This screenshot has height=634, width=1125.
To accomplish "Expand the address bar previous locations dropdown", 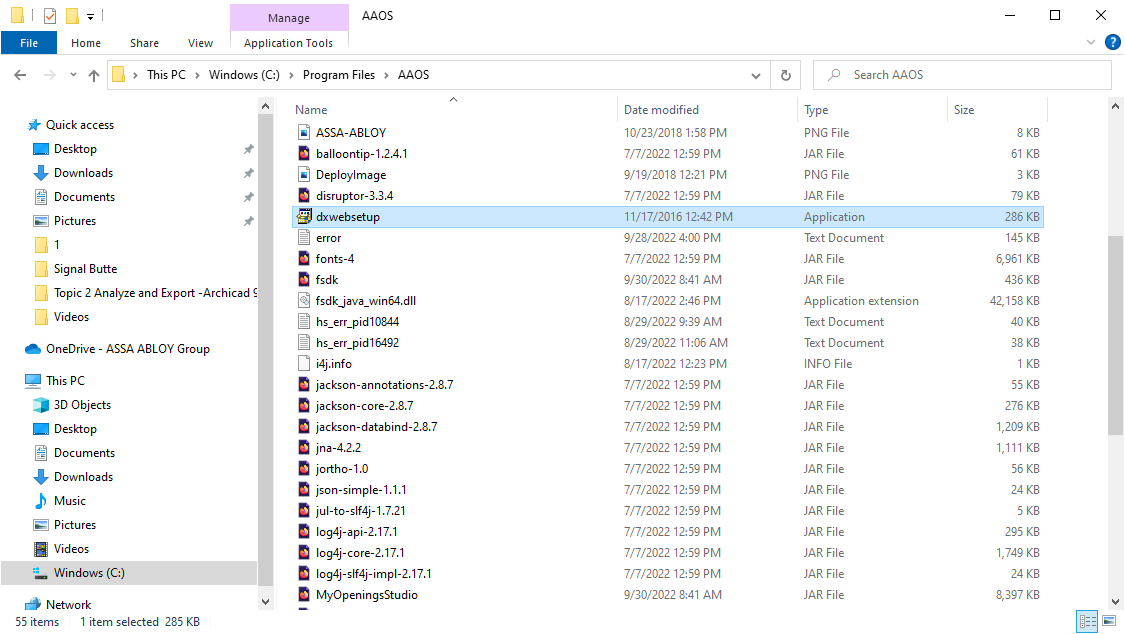I will click(757, 74).
